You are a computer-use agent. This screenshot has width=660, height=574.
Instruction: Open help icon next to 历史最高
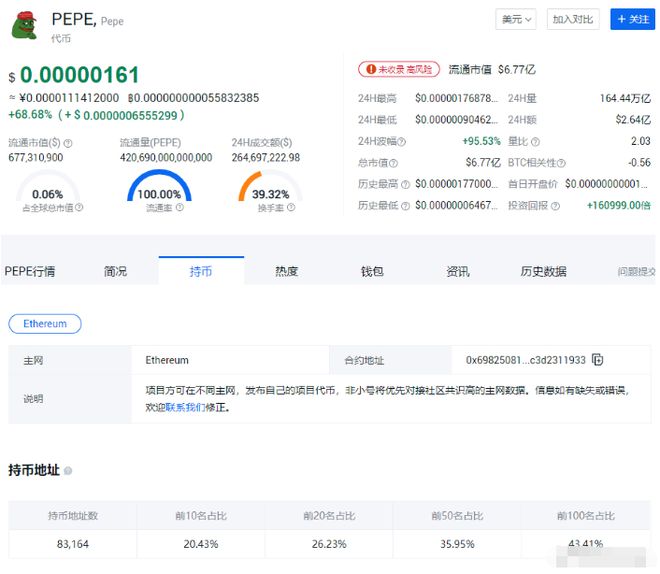point(405,185)
